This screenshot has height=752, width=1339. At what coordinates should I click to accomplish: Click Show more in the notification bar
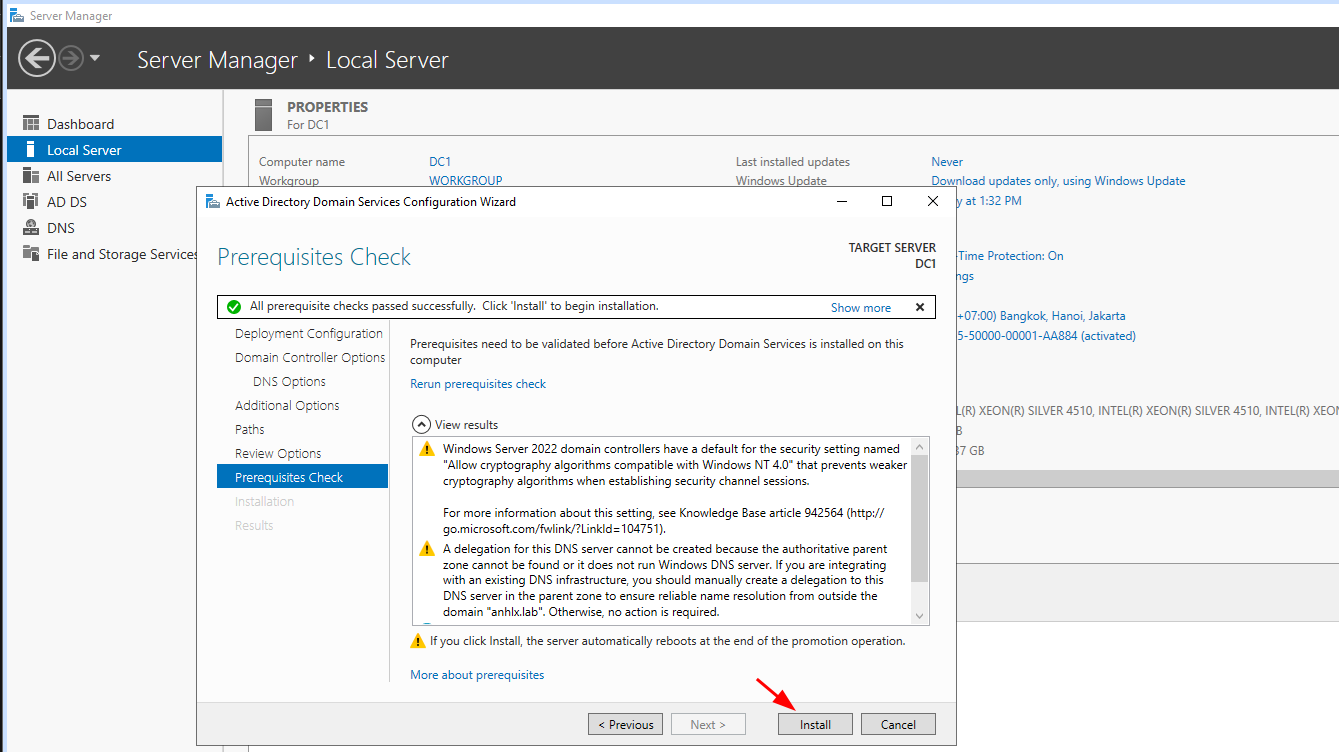pyautogui.click(x=860, y=308)
